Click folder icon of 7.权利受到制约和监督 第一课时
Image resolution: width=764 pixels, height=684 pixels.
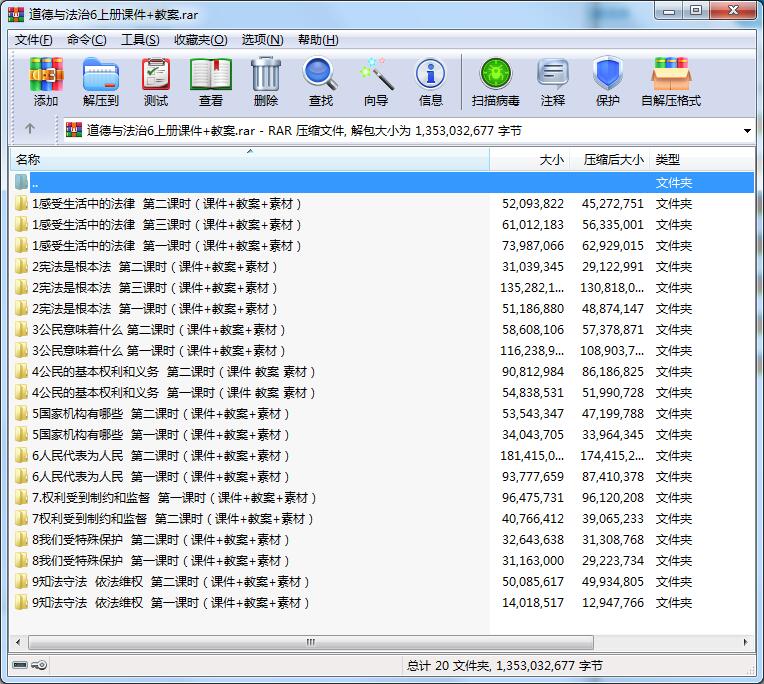pyautogui.click(x=21, y=497)
